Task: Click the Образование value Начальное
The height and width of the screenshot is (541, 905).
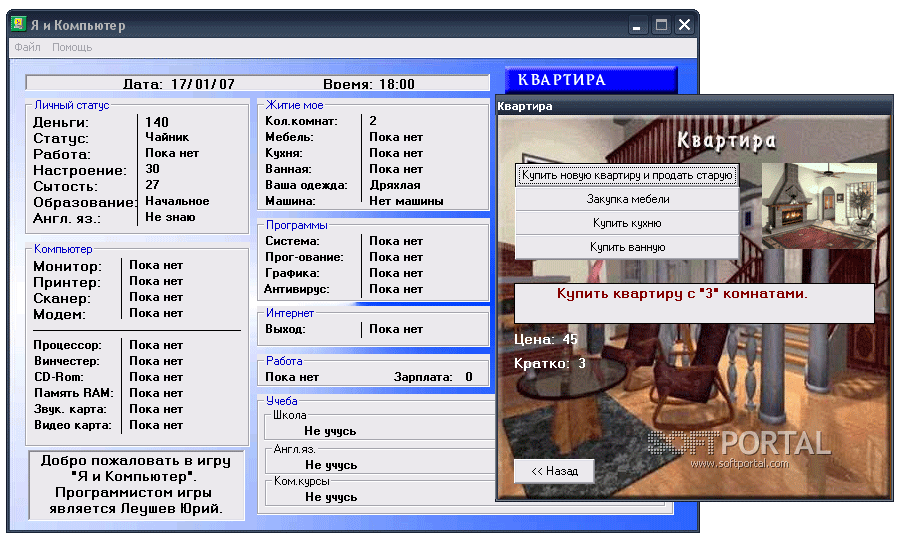Action: (x=177, y=202)
